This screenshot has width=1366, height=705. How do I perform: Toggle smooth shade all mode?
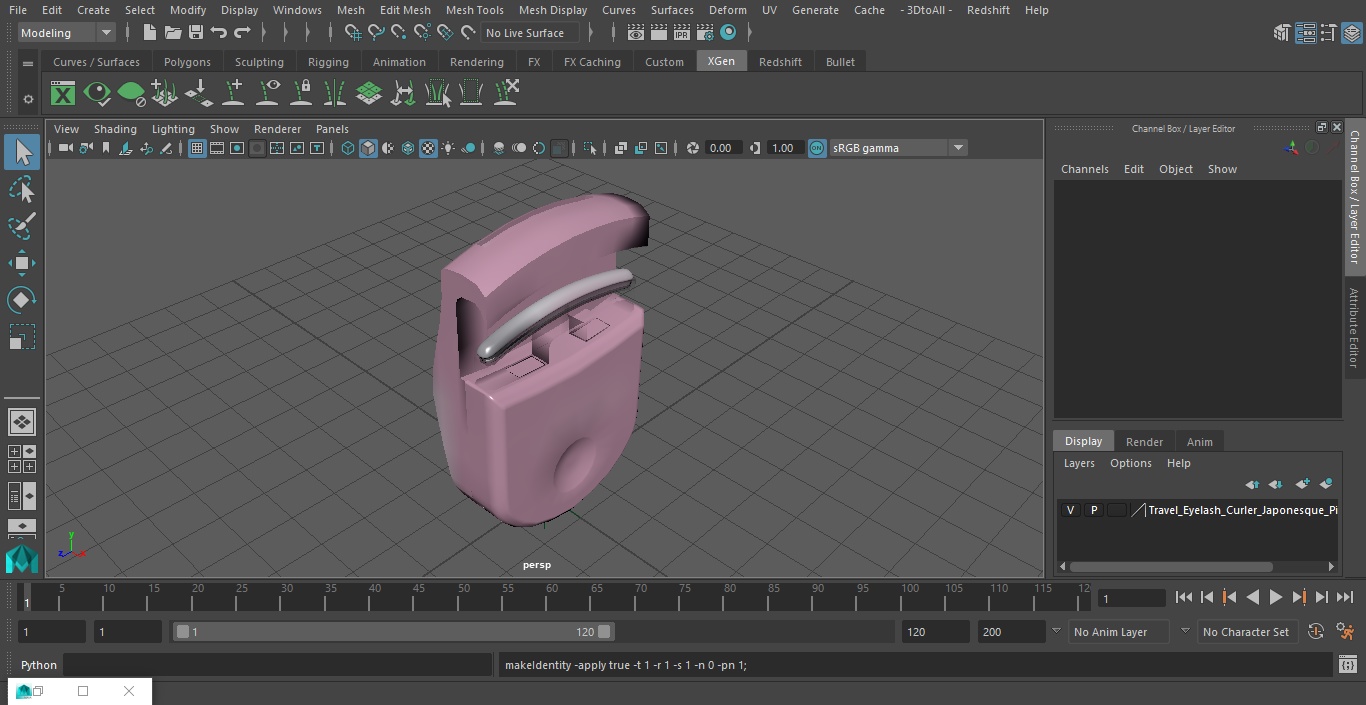368,148
